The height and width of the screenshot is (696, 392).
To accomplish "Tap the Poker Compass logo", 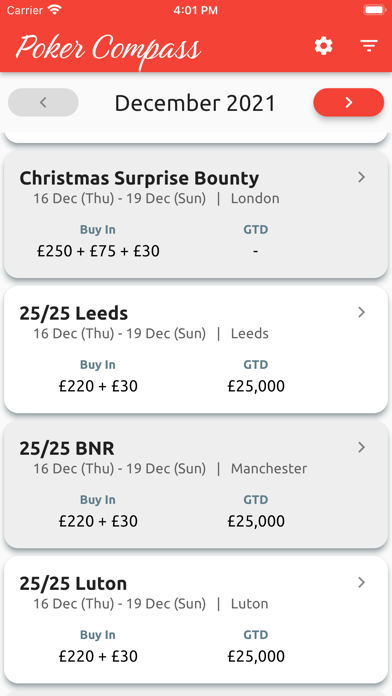I will click(108, 49).
